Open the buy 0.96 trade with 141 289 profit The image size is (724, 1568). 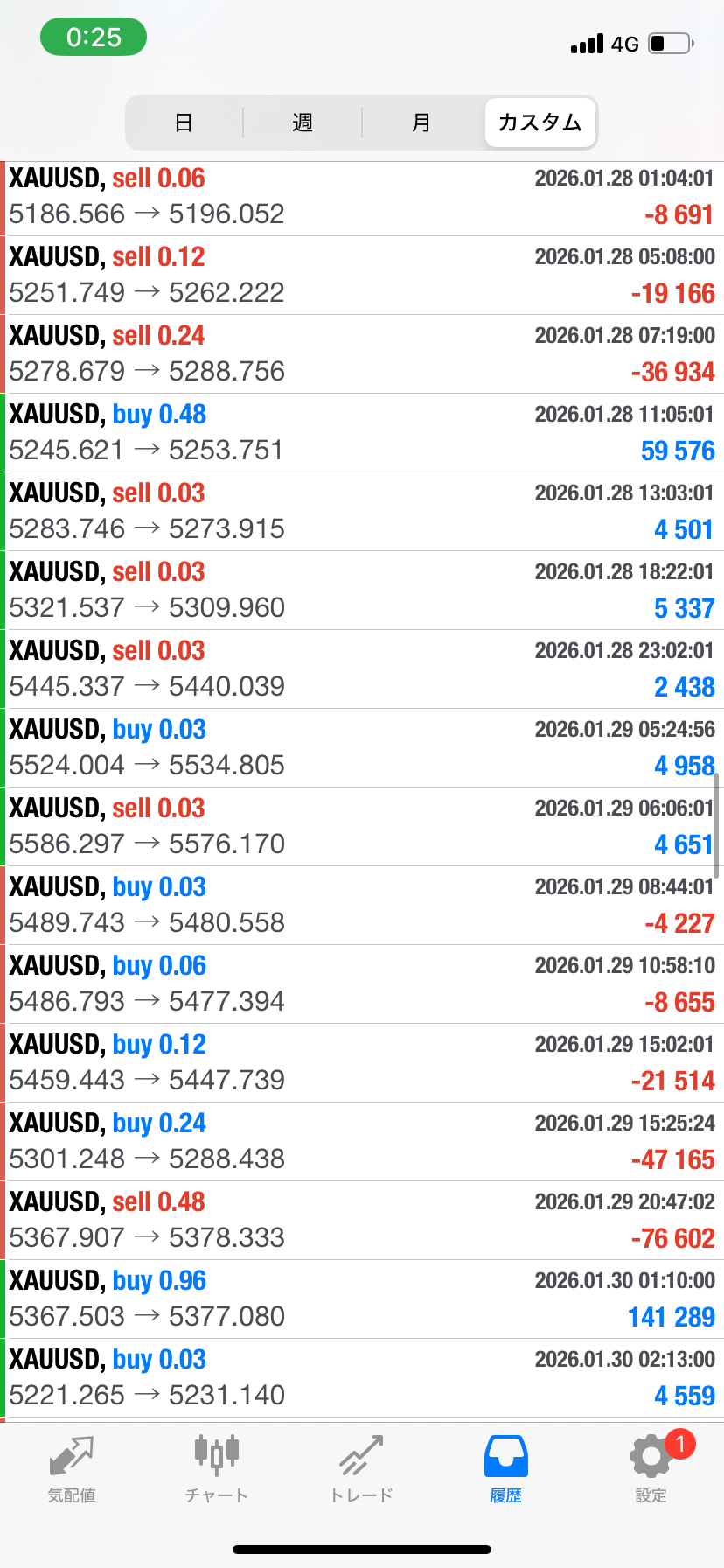click(362, 1298)
